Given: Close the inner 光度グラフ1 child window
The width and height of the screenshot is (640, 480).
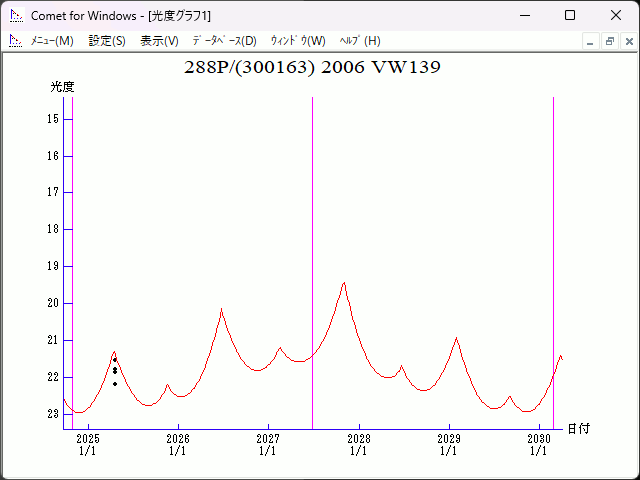Looking at the screenshot, I should [x=627, y=41].
